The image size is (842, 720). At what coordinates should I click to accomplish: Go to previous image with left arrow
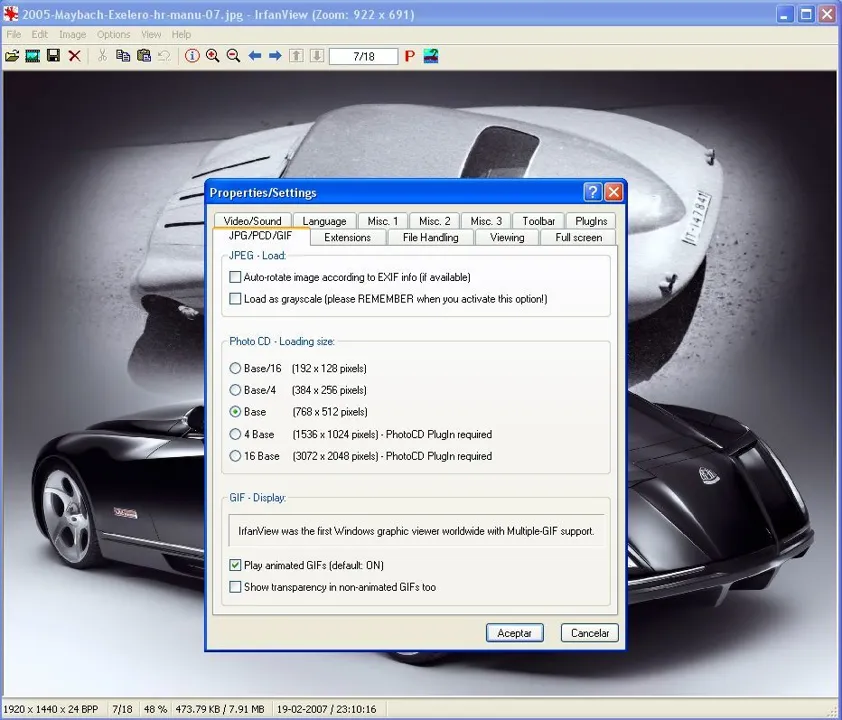pyautogui.click(x=255, y=56)
